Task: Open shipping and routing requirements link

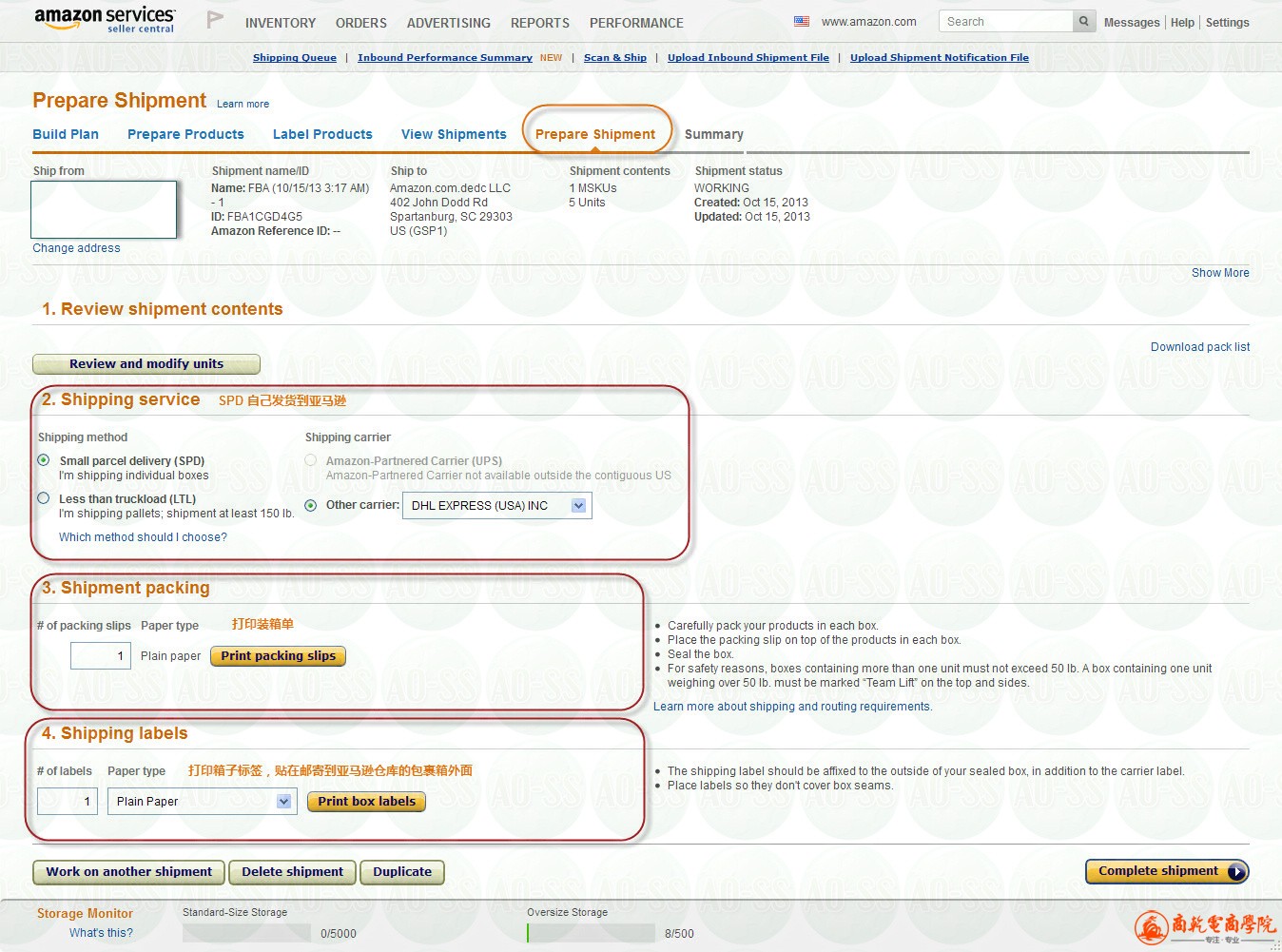Action: (792, 707)
